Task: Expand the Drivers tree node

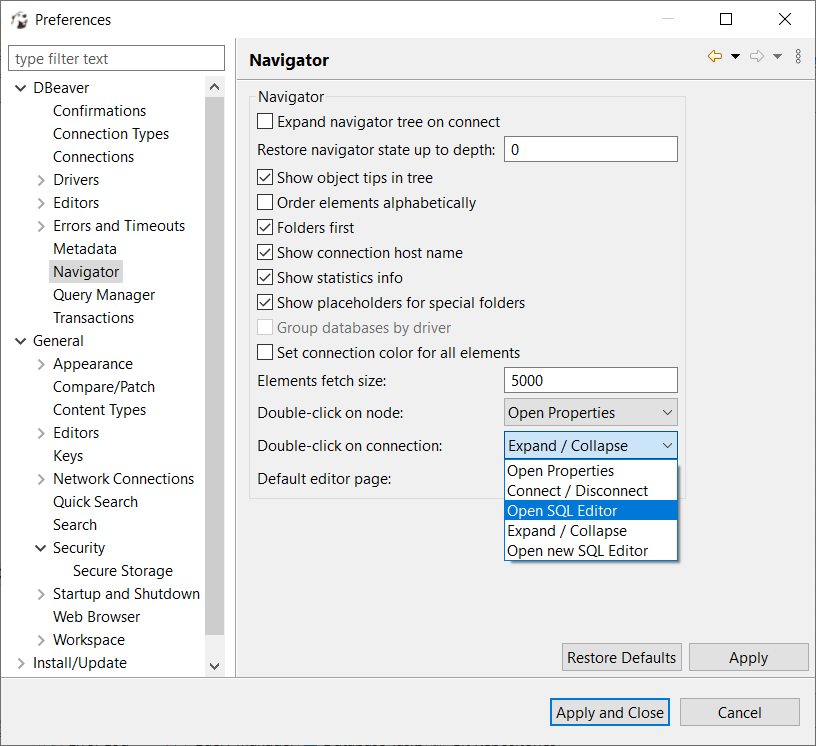Action: pyautogui.click(x=42, y=179)
